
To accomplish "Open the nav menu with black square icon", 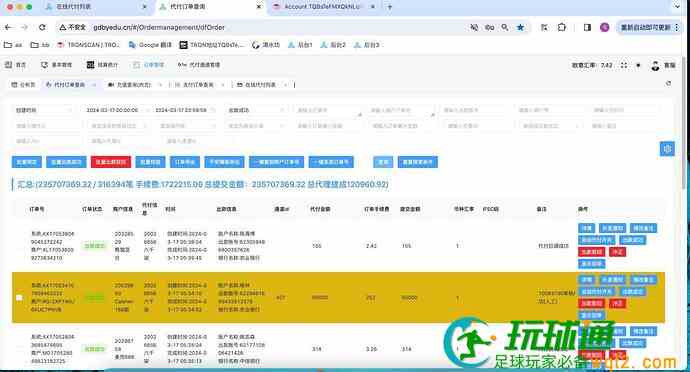I will pos(102,65).
